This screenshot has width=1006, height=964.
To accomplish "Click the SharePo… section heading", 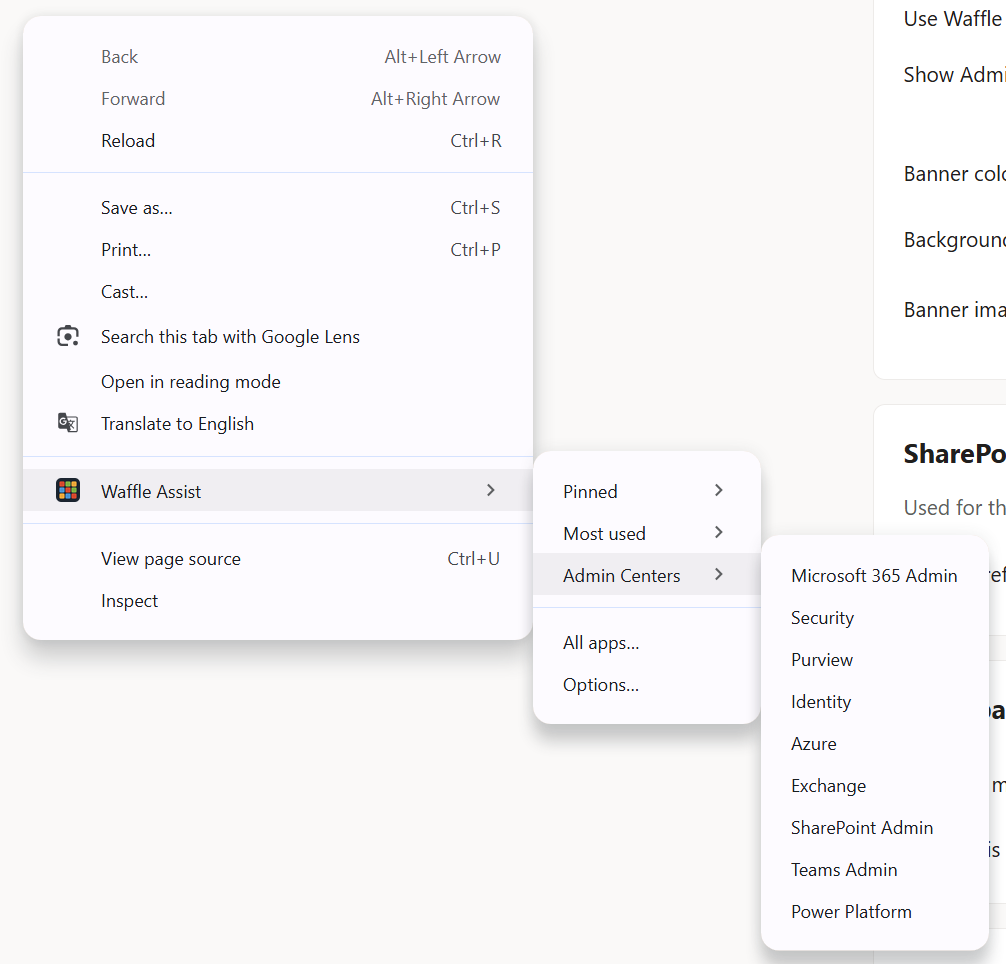I will [954, 454].
